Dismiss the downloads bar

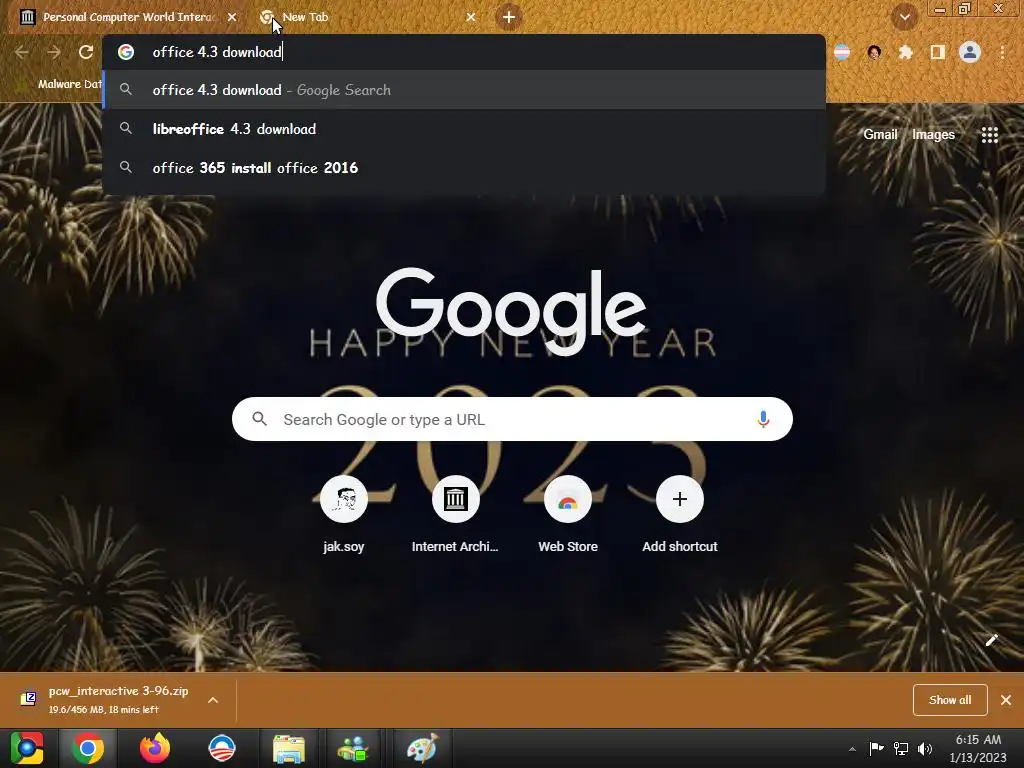click(1006, 700)
